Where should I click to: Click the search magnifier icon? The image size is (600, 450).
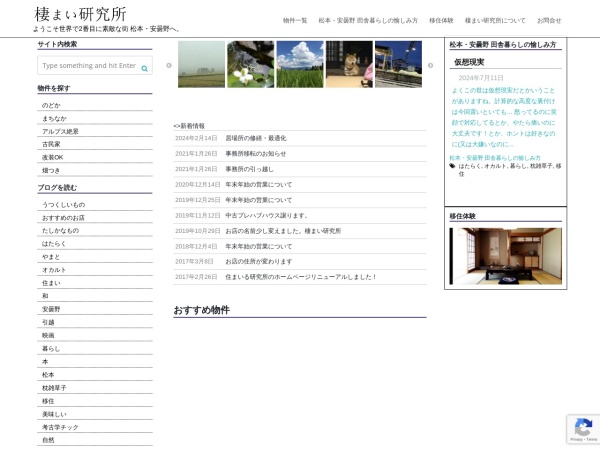coord(145,68)
